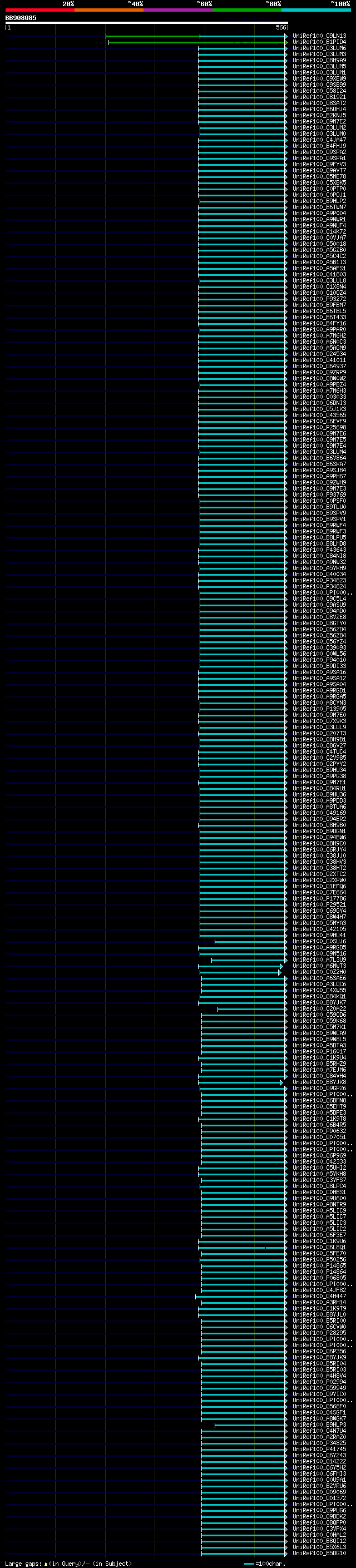The height and width of the screenshot is (1568, 356).
Task: Click hit UniRef100_C0HAL2
Action: pyautogui.click(x=319, y=1535)
